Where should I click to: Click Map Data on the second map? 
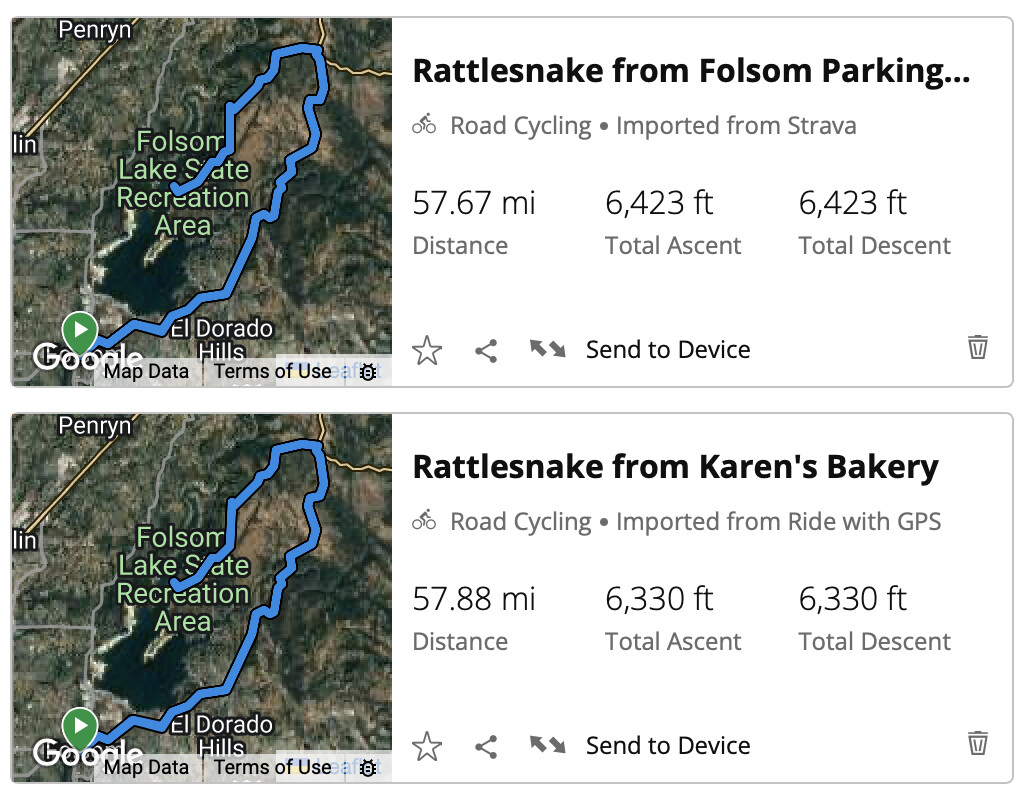point(147,767)
